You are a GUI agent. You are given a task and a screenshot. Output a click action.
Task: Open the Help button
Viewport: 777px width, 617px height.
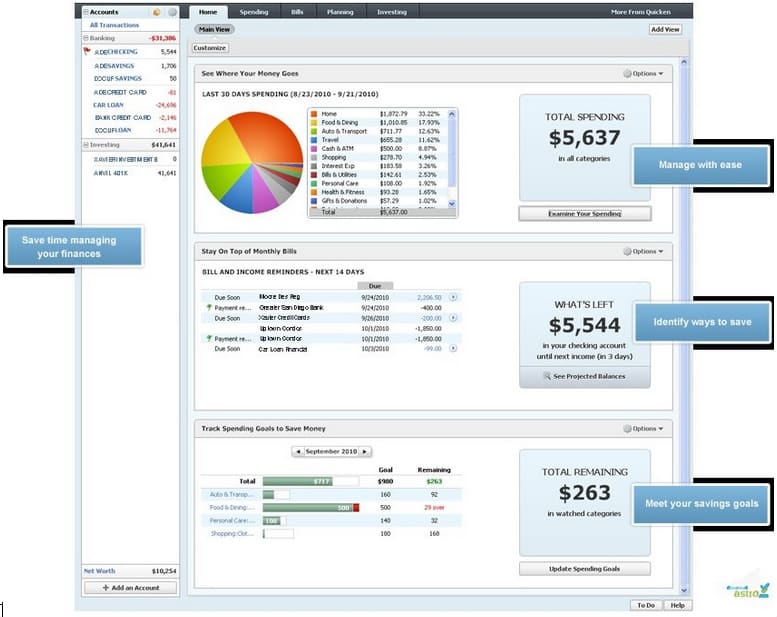click(677, 605)
